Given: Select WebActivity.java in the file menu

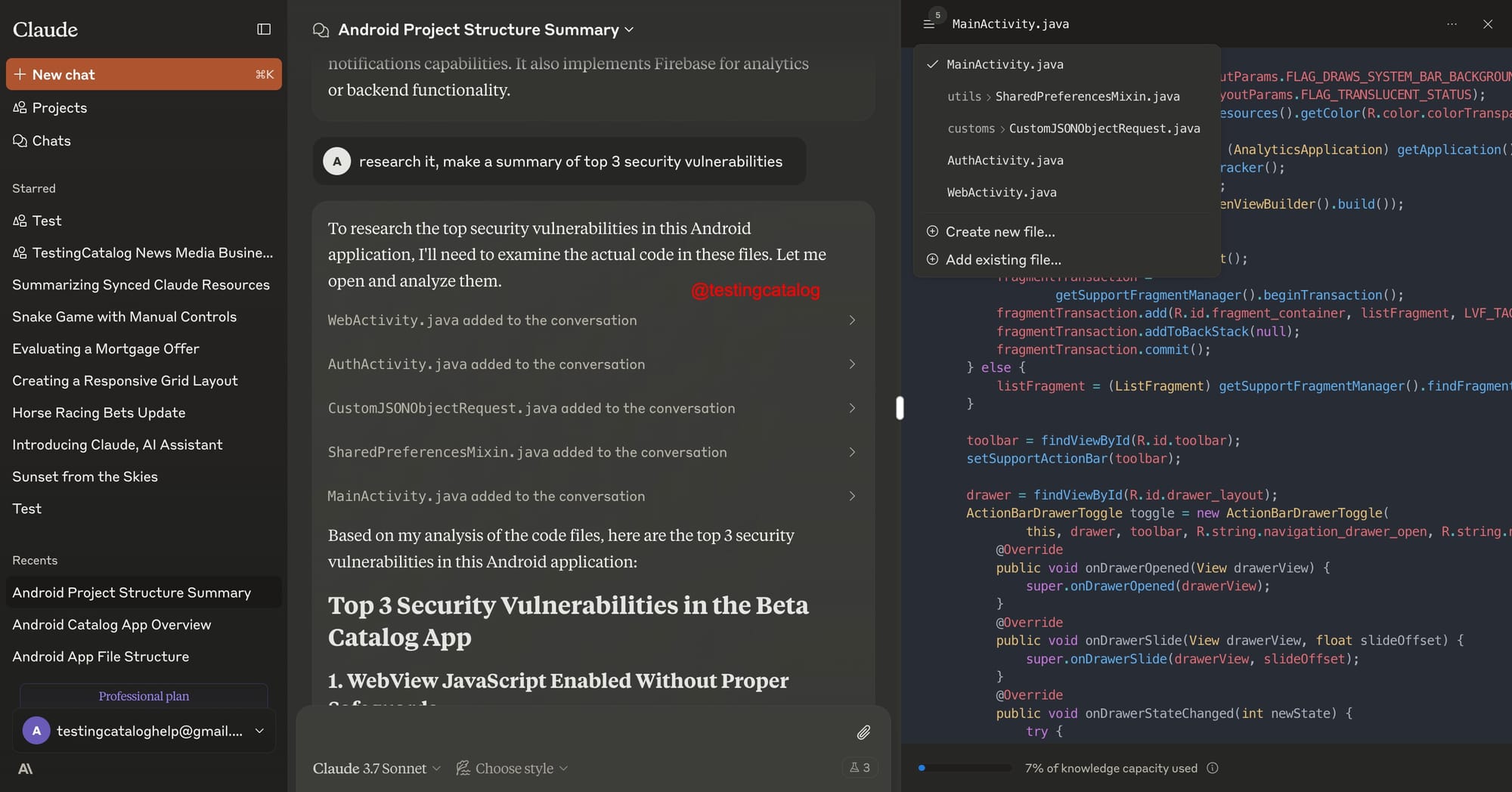Looking at the screenshot, I should (1067, 192).
